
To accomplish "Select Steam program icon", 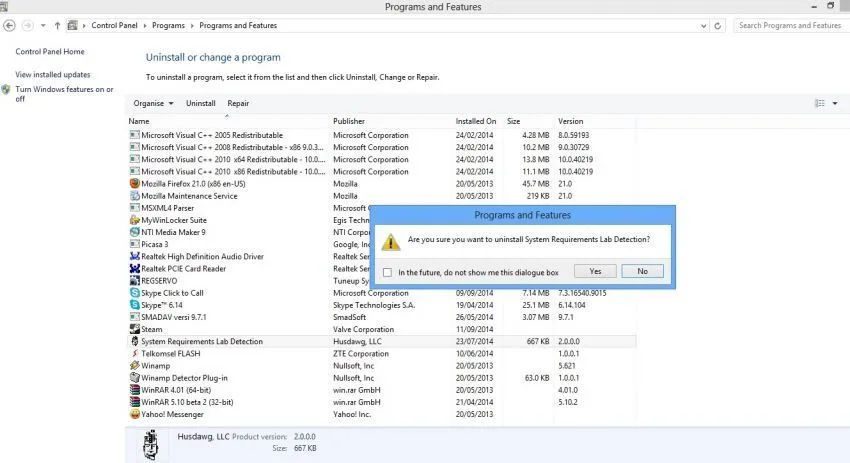I will (x=134, y=329).
